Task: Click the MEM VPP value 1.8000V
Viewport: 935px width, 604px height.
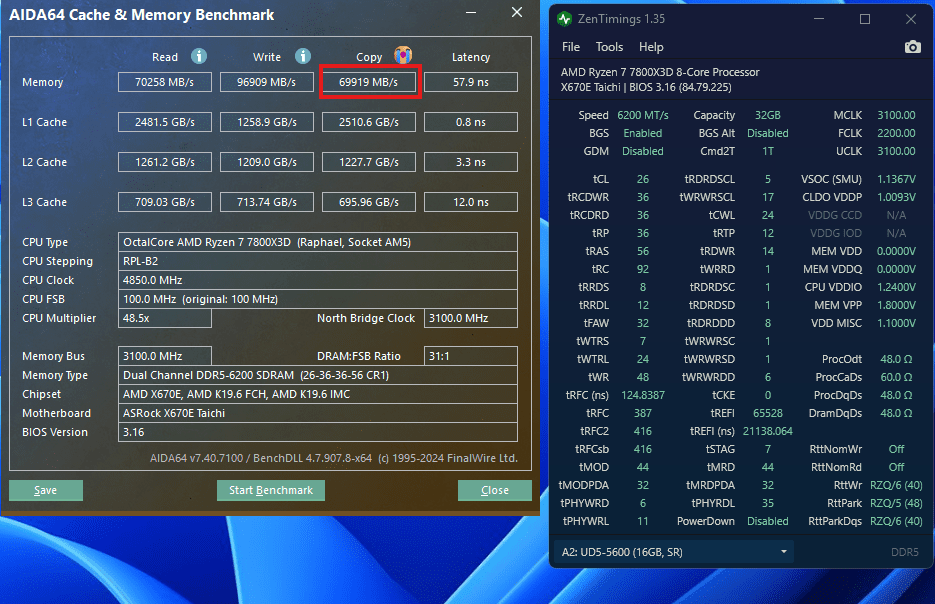Action: [x=896, y=305]
